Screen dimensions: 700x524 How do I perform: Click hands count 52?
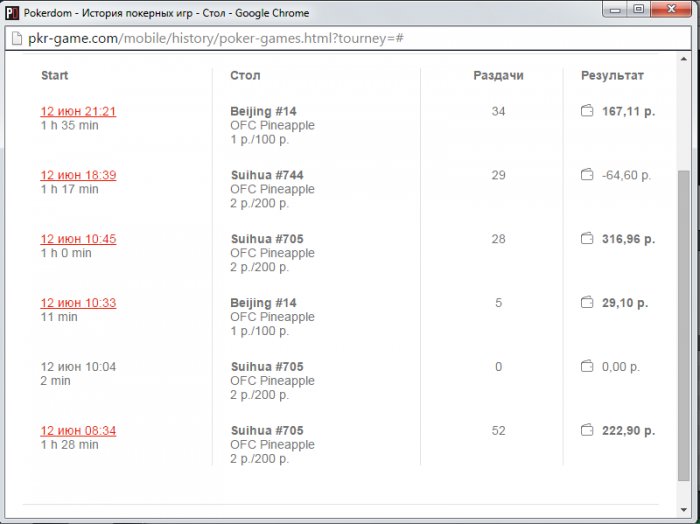tap(498, 431)
